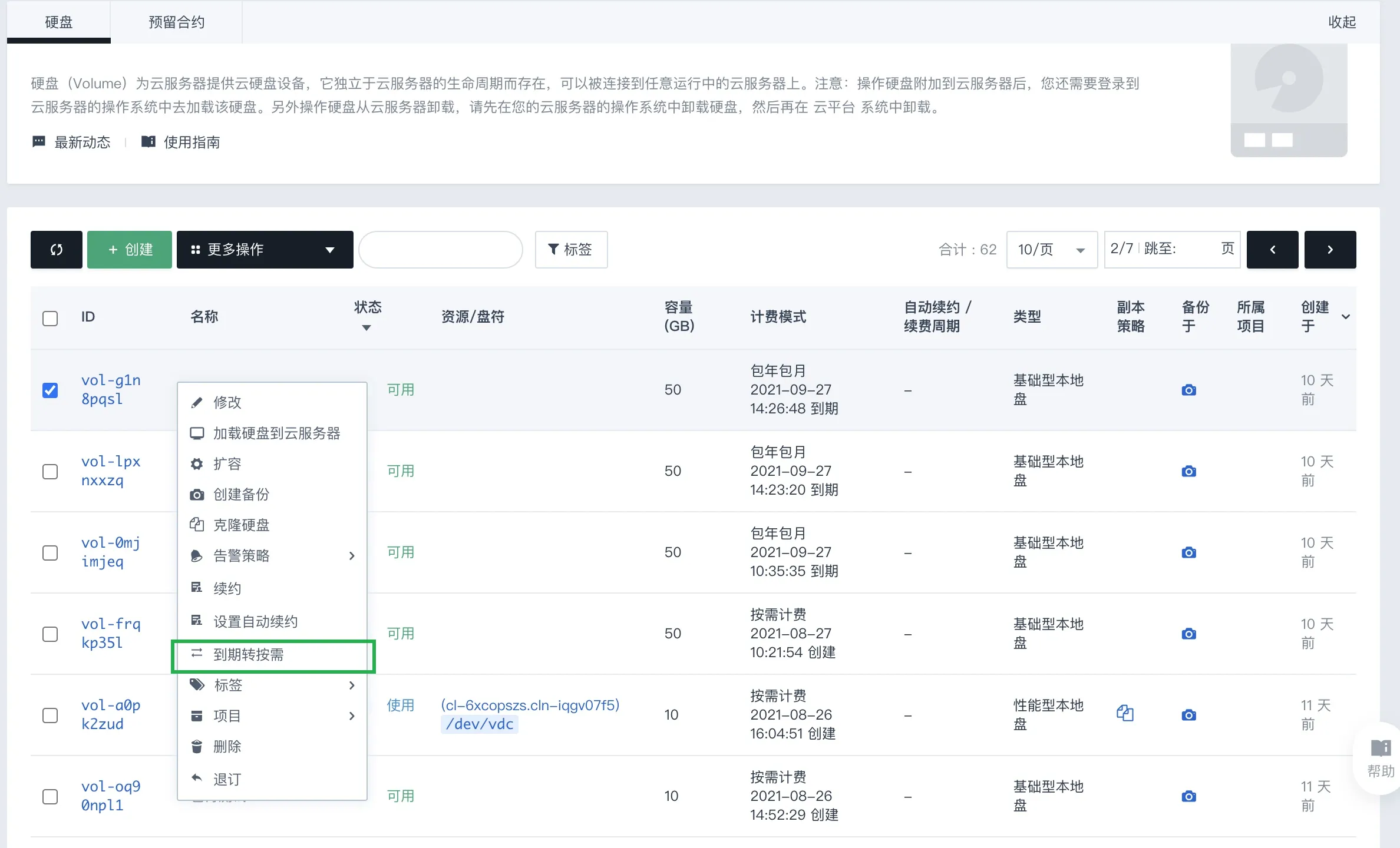Image resolution: width=1400 pixels, height=848 pixels.
Task: Check the vol-lpxnxxzq row checkbox
Action: click(x=50, y=472)
